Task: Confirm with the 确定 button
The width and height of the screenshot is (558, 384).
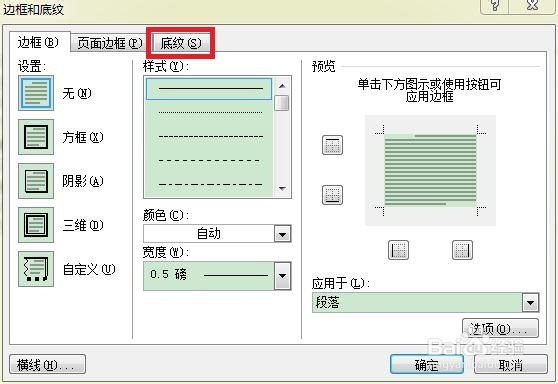Action: (427, 364)
